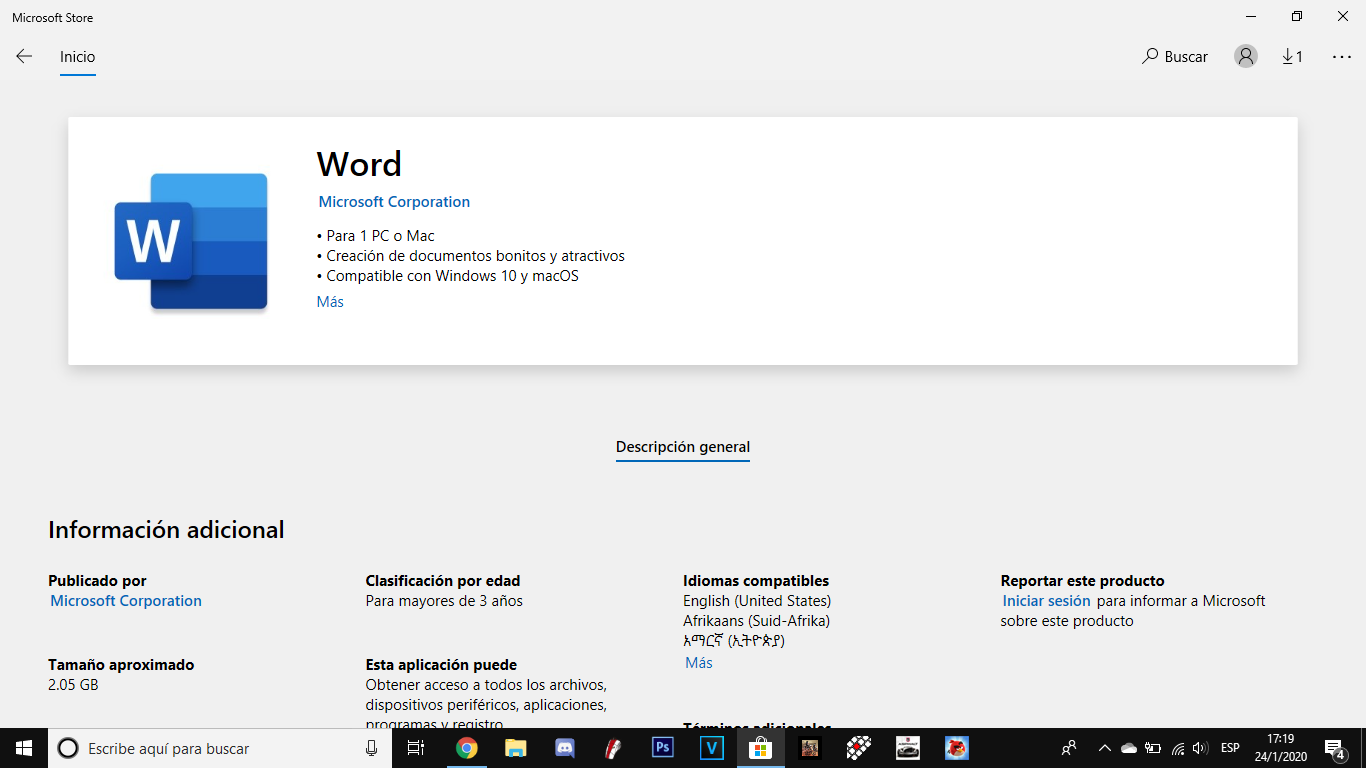The height and width of the screenshot is (768, 1366).
Task: Click Iniciar sesión to report product
Action: (x=1046, y=601)
